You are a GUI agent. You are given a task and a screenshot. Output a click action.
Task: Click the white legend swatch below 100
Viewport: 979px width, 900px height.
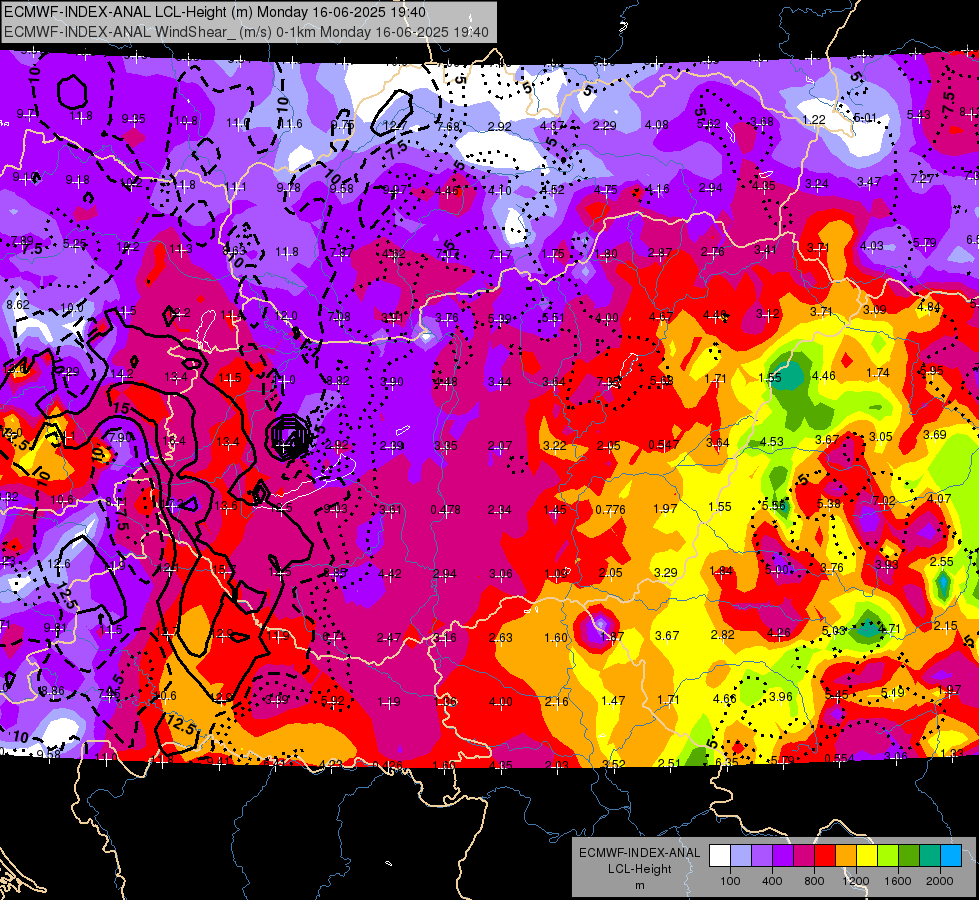point(720,856)
